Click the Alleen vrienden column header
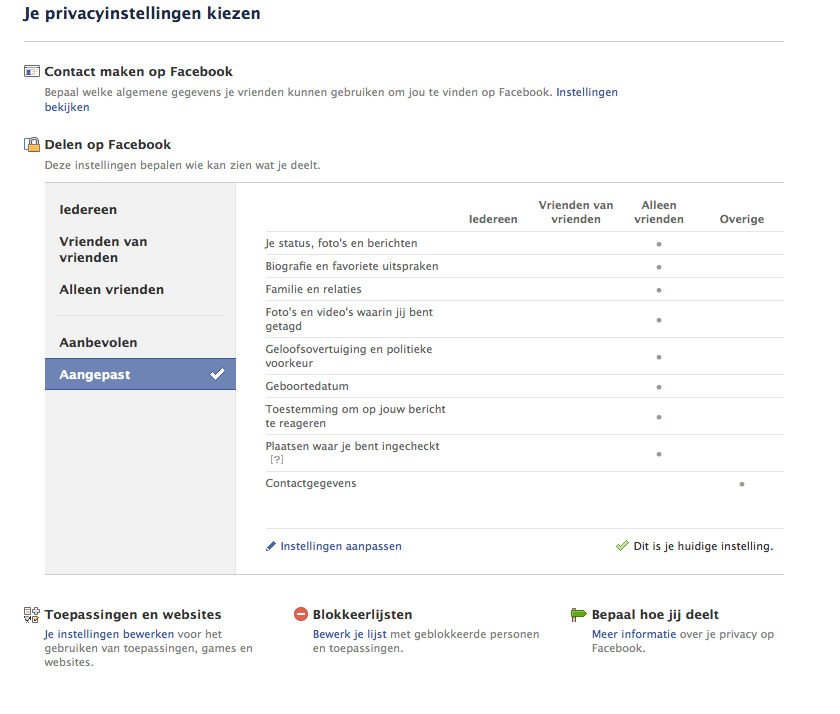 (659, 212)
